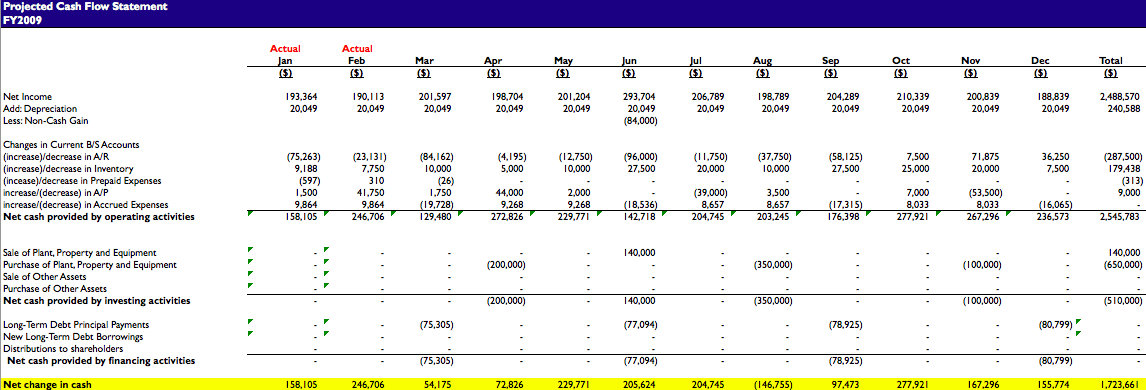Select June sale of plant value 140,000
The height and width of the screenshot is (390, 1146).
click(640, 253)
